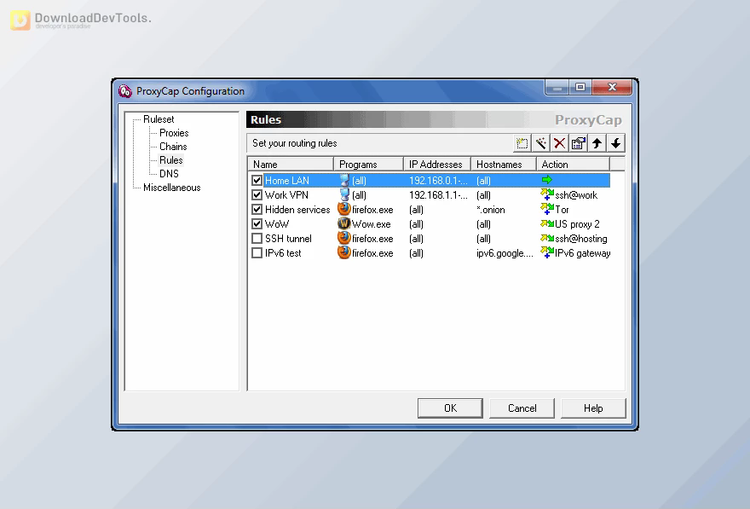The height and width of the screenshot is (509, 750).
Task: Click the redirect icon beside ssh@hosting
Action: [547, 238]
